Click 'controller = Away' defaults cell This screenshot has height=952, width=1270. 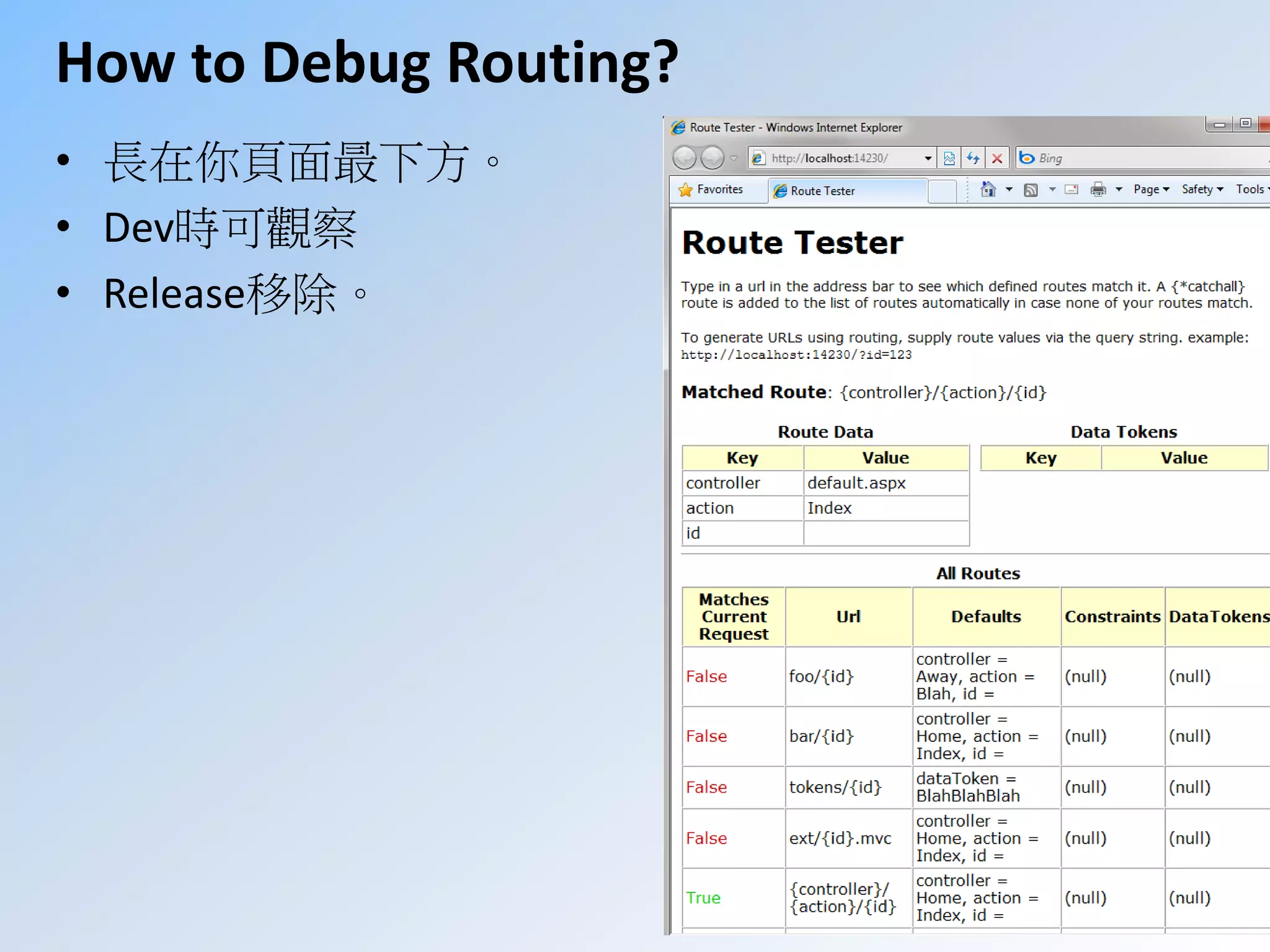986,677
